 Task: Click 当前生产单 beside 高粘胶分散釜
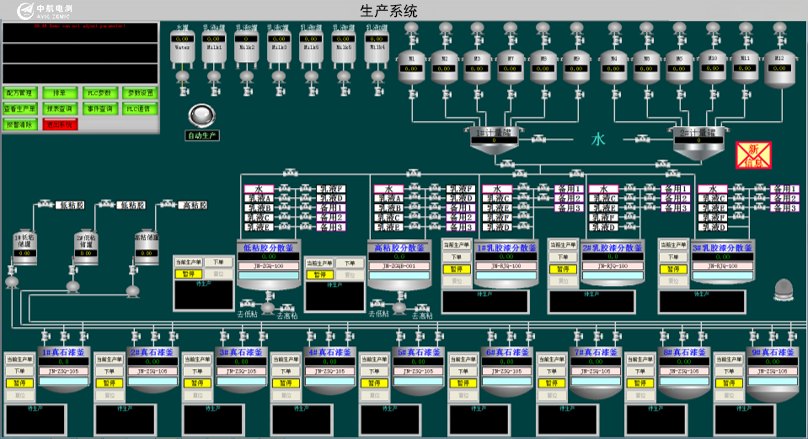[320, 263]
